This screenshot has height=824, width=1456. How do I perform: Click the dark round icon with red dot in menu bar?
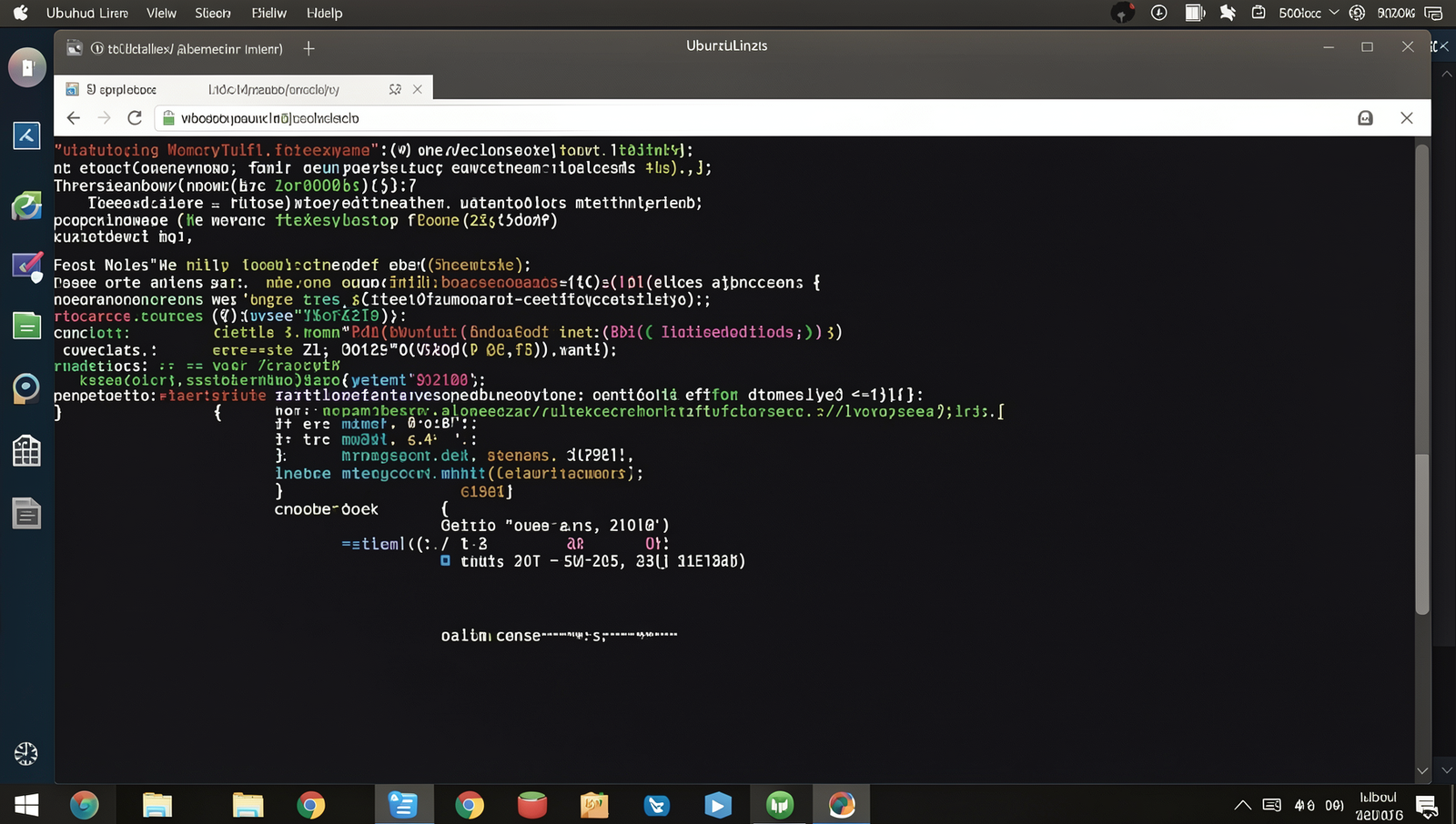pyautogui.click(x=1123, y=13)
